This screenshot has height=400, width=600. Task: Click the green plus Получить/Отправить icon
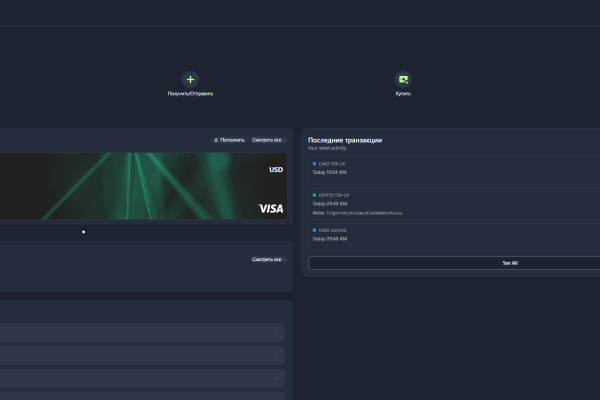click(x=190, y=80)
